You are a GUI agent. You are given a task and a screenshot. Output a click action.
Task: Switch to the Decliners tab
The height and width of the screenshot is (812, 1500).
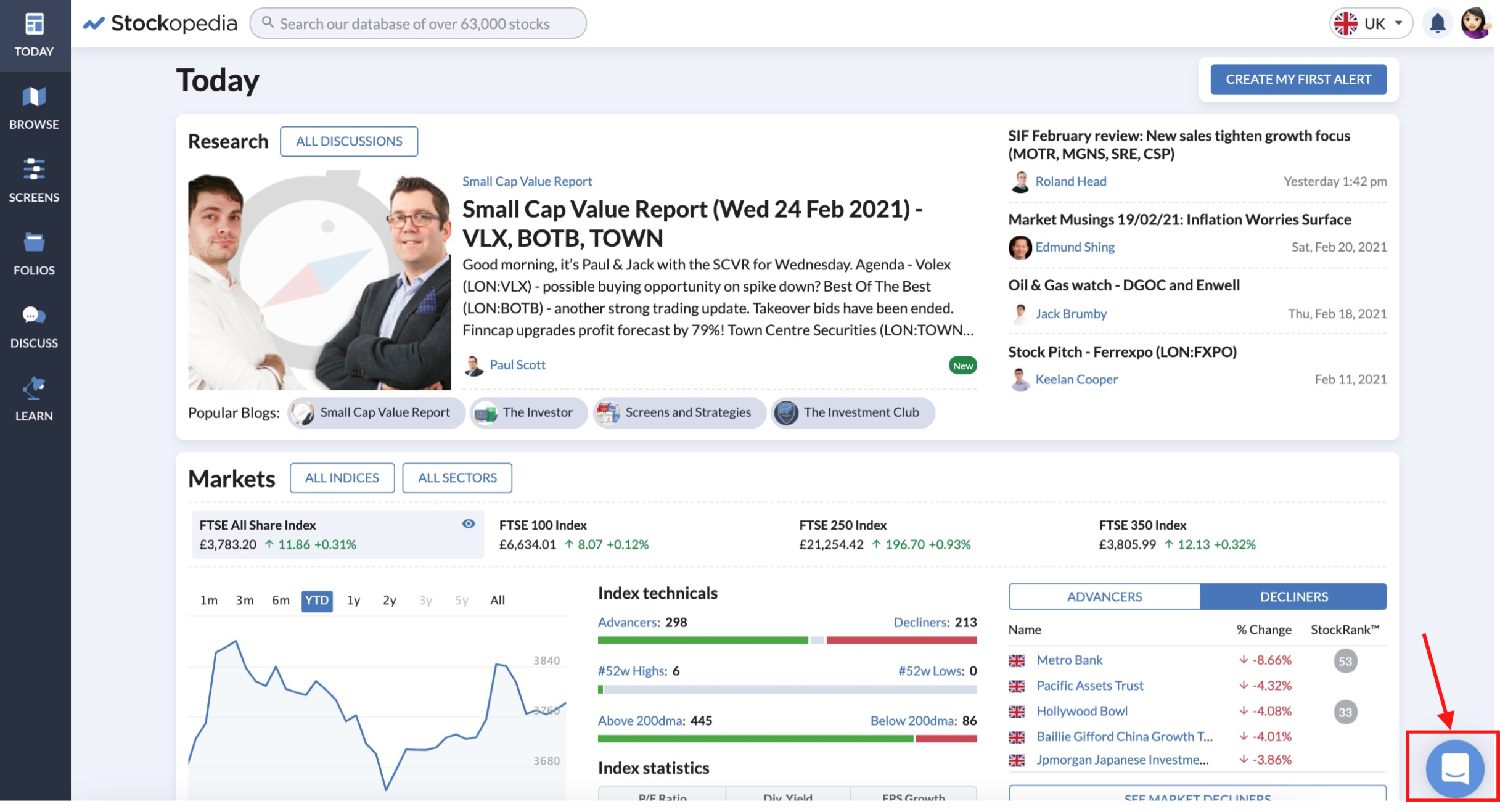coord(1293,597)
